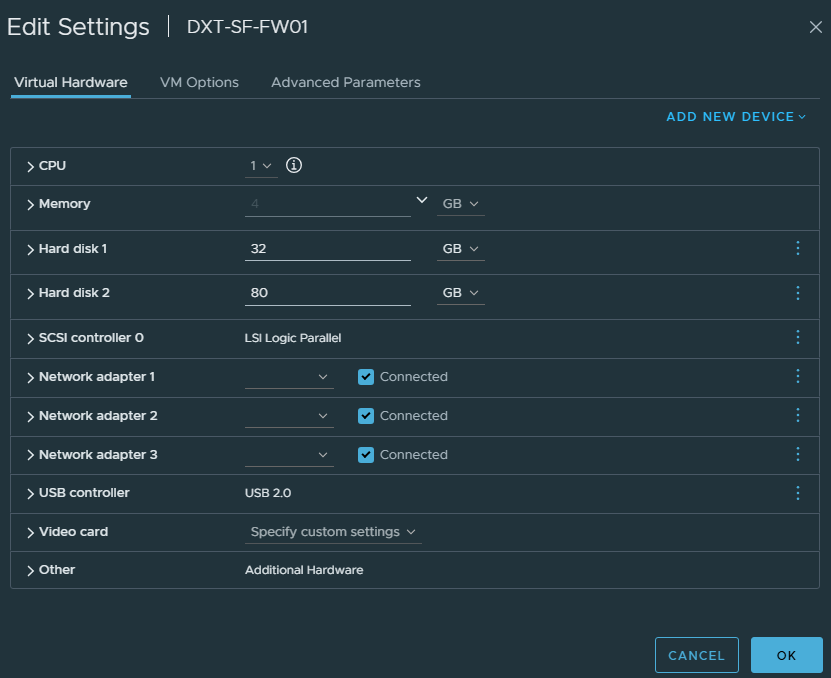Viewport: 831px width, 678px height.
Task: Toggle Connected checkbox for Network adapter 2
Action: coord(366,416)
